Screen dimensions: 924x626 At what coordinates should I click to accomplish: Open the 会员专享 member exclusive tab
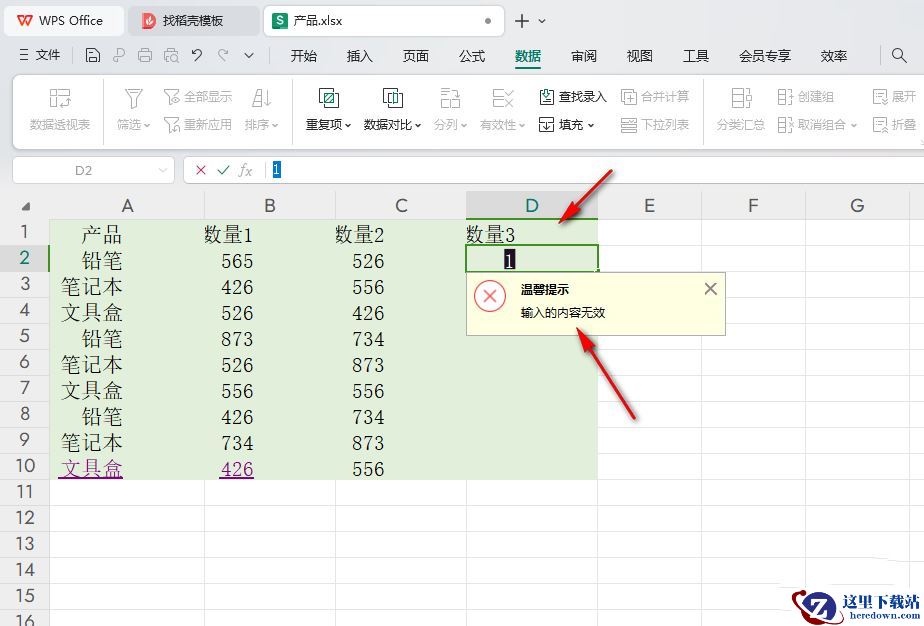765,55
